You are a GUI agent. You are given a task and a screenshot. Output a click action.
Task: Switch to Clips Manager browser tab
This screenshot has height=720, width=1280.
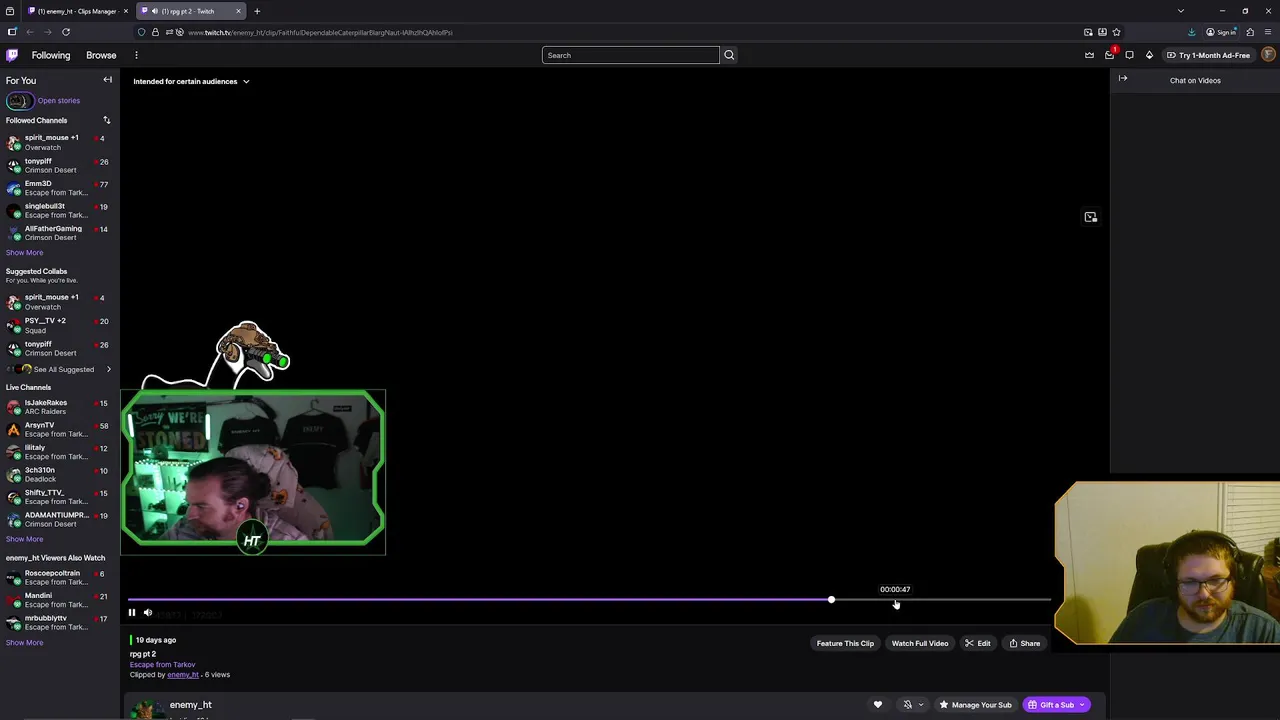click(x=78, y=11)
